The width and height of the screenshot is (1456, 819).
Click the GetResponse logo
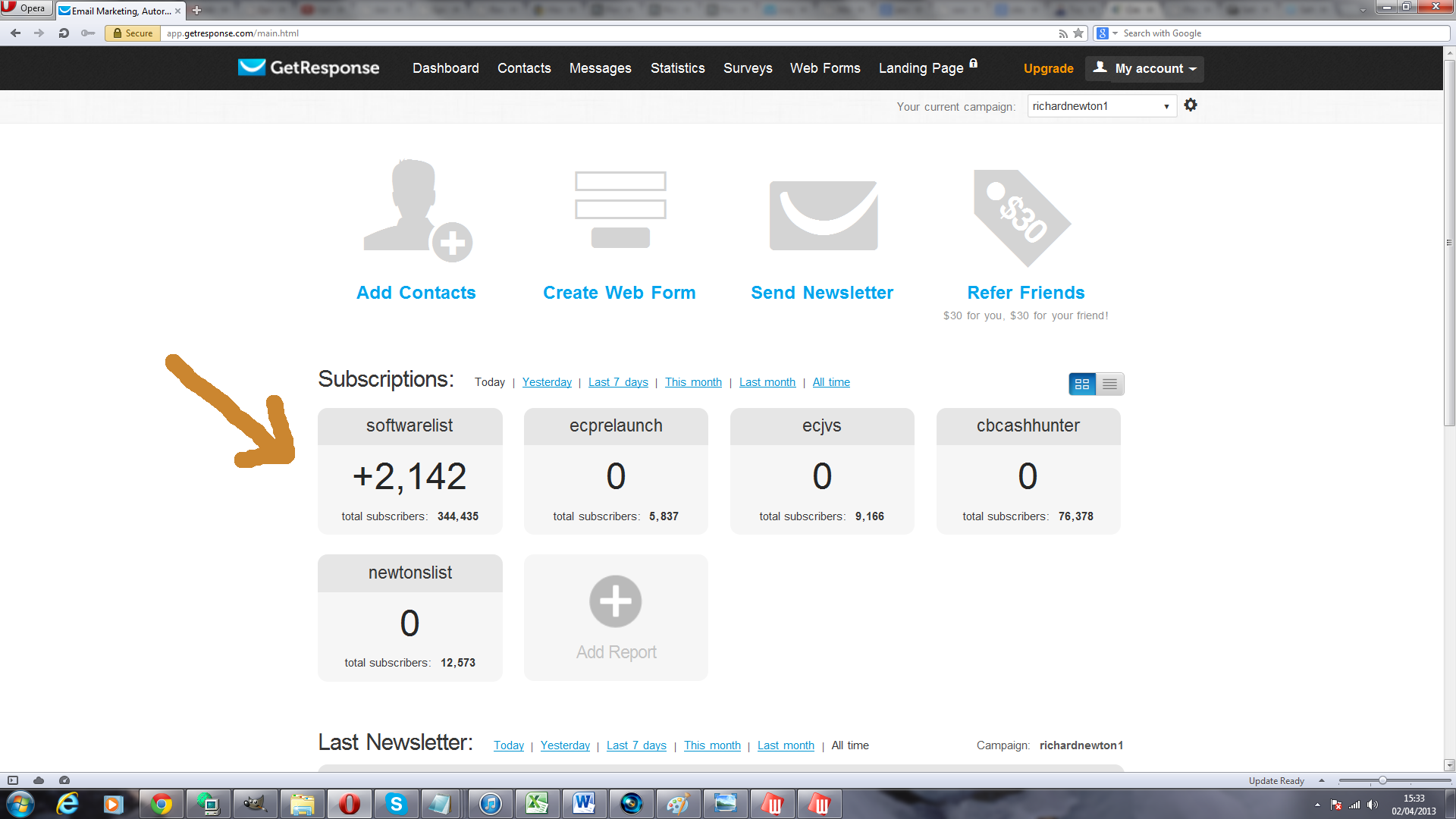click(309, 67)
